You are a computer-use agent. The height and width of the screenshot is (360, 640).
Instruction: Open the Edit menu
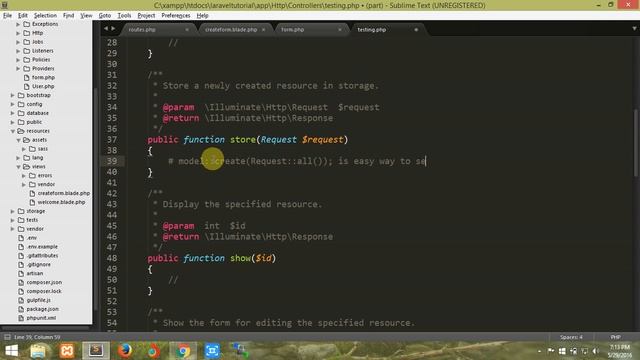click(22, 16)
